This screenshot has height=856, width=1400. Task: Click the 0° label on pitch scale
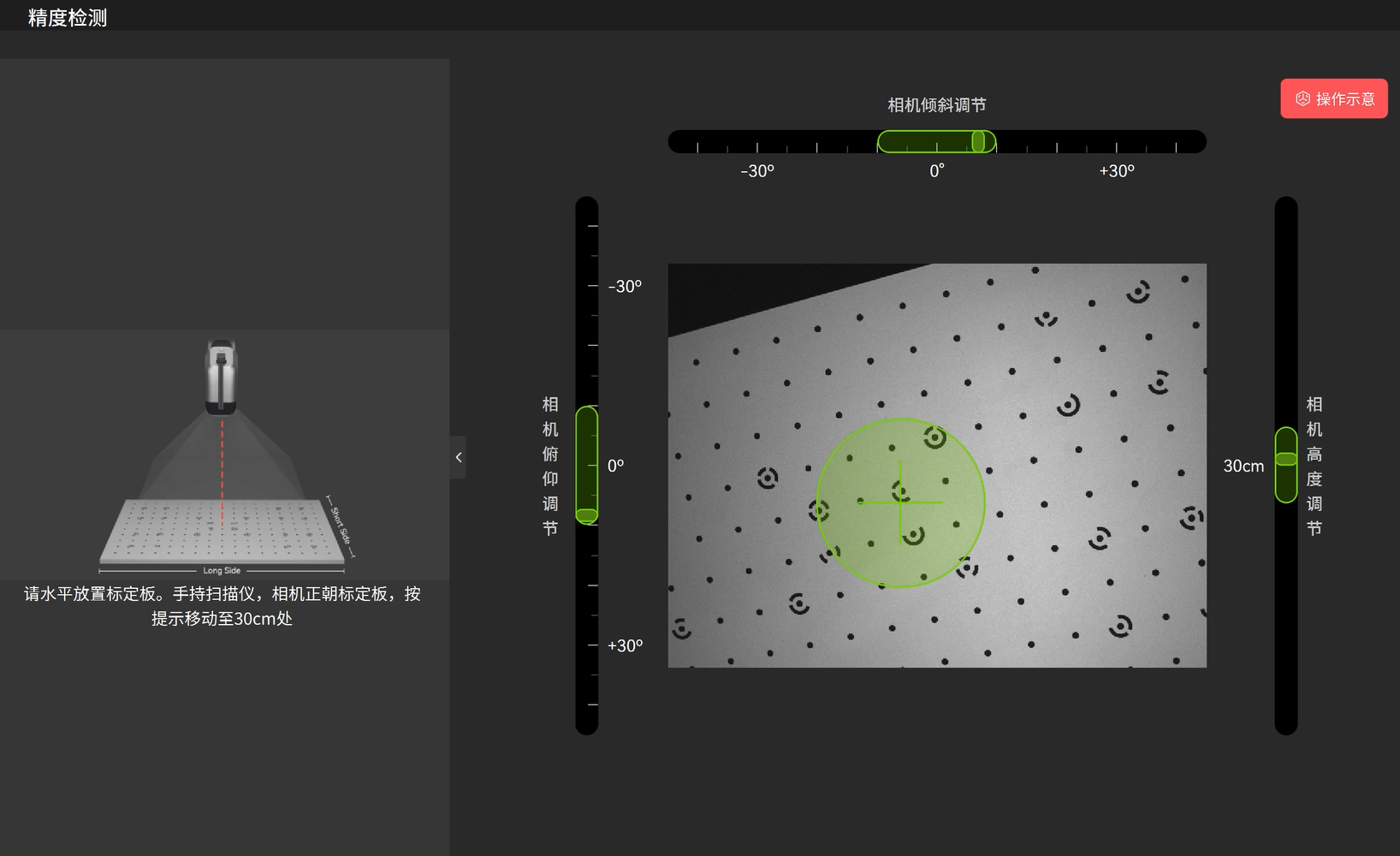[x=615, y=466]
